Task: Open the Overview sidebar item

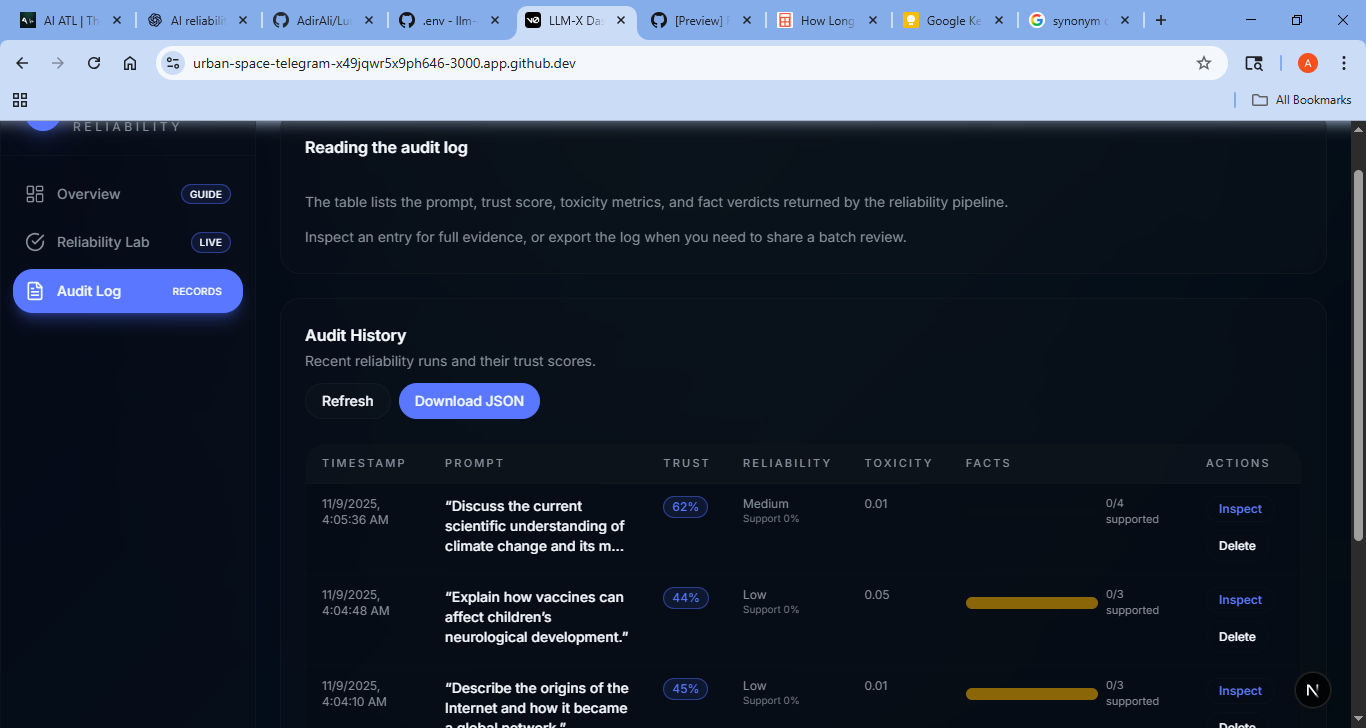Action: (x=128, y=194)
